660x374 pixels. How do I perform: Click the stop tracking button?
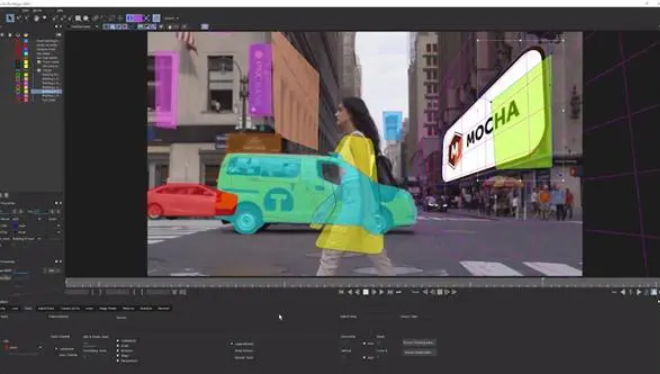click(x=439, y=292)
